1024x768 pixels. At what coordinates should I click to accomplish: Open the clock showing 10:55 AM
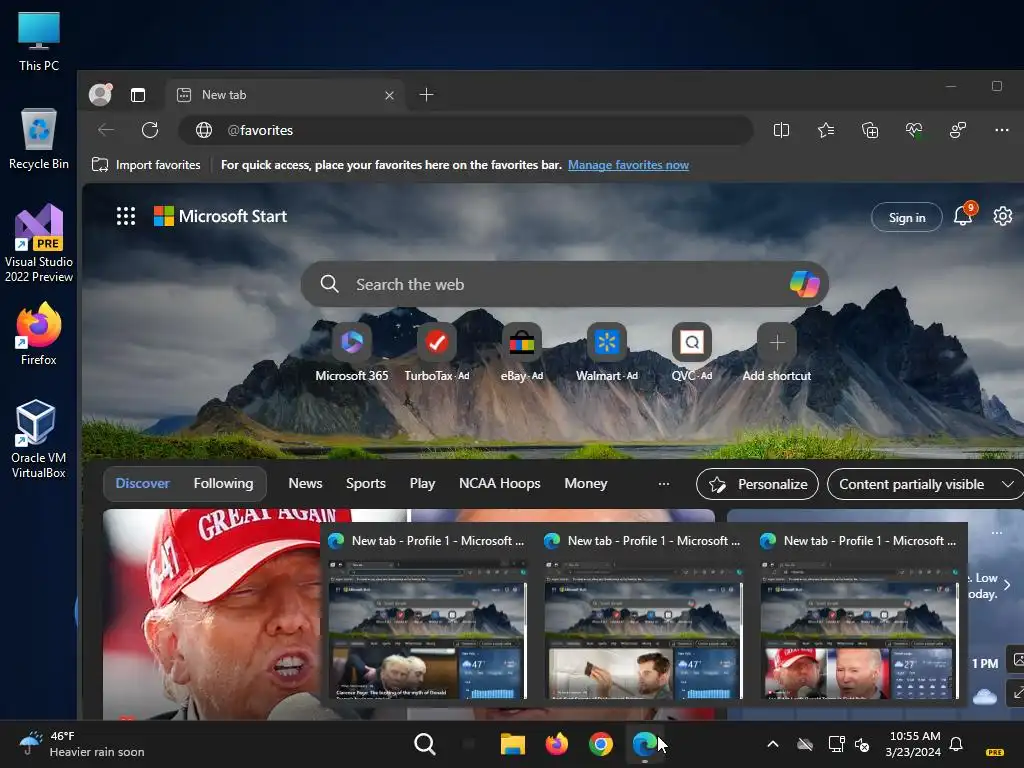coord(914,744)
